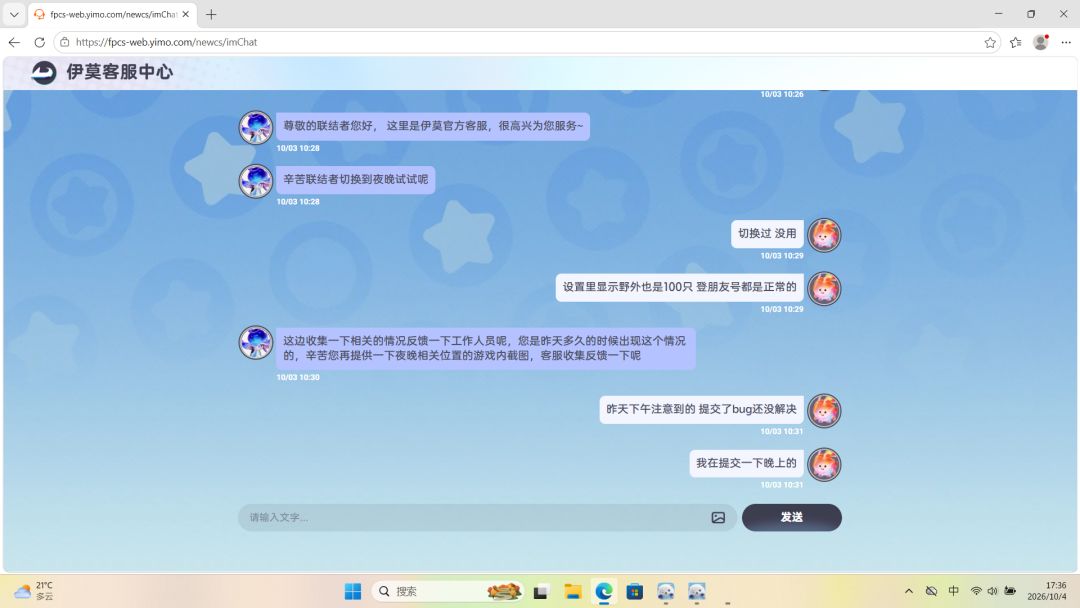Click the 伊莫客服中心 logo icon
This screenshot has height=608, width=1080.
44,72
